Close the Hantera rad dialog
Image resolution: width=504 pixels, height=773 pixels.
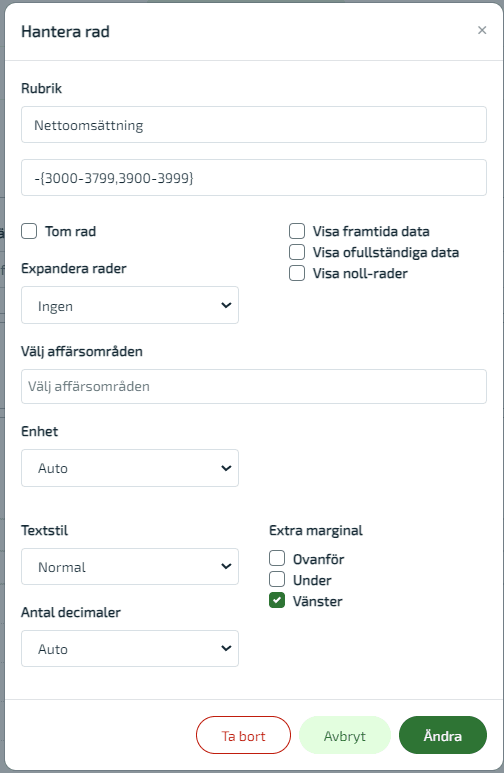click(x=482, y=31)
